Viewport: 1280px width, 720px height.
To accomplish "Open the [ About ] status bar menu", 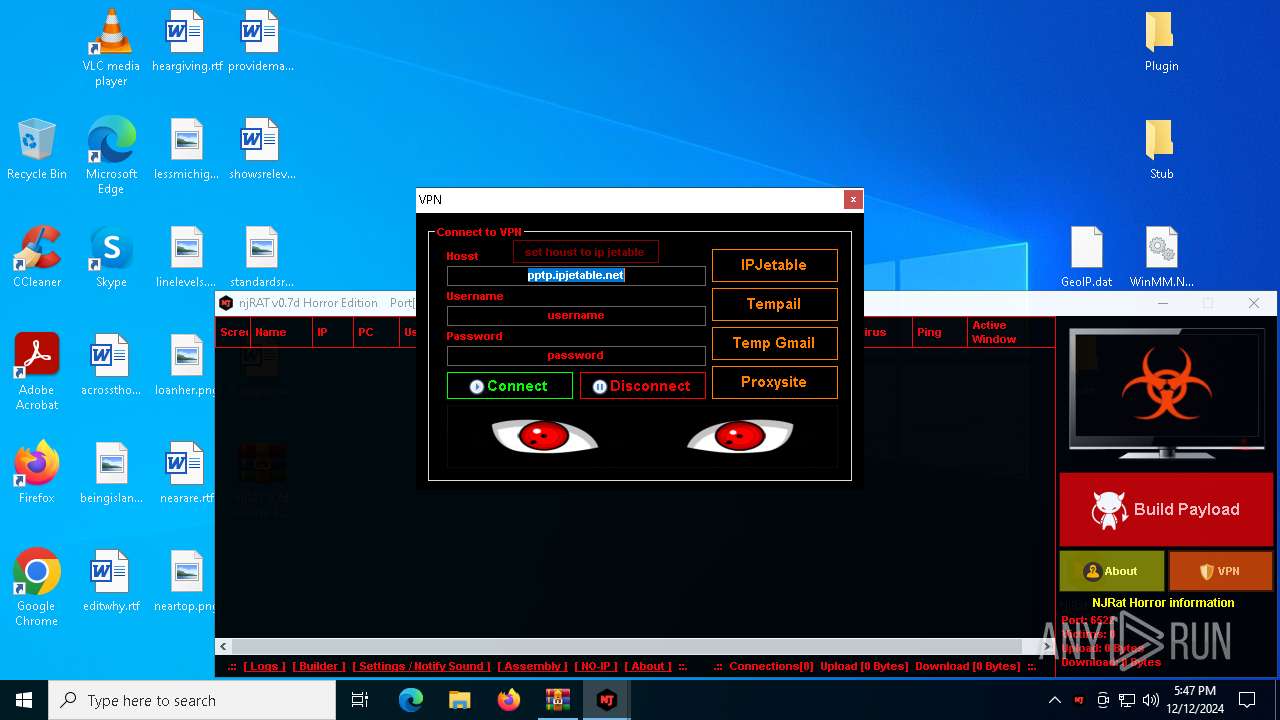I will [x=648, y=666].
